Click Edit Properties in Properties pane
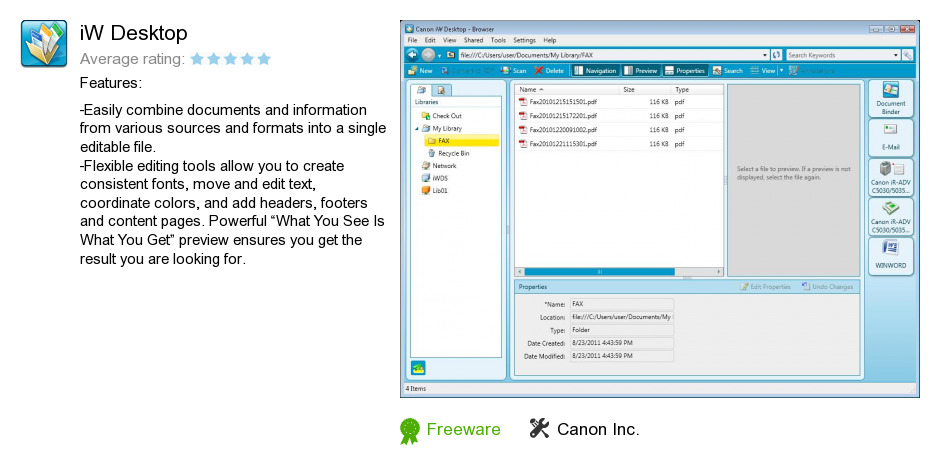 (766, 287)
